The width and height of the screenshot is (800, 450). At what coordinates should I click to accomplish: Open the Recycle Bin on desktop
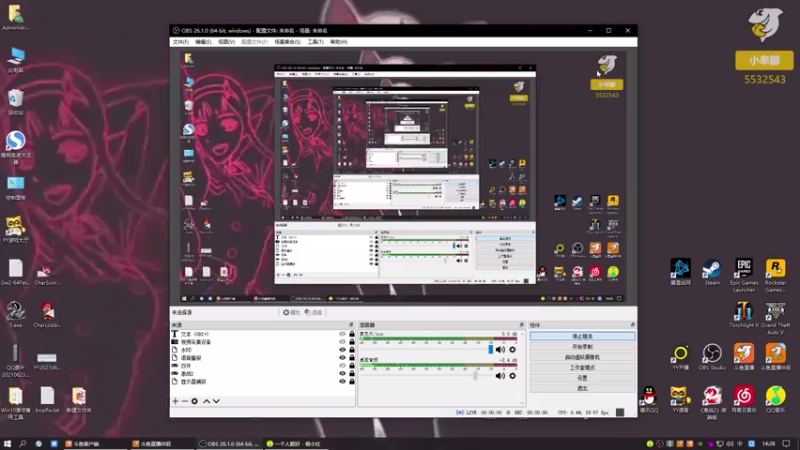(x=15, y=102)
